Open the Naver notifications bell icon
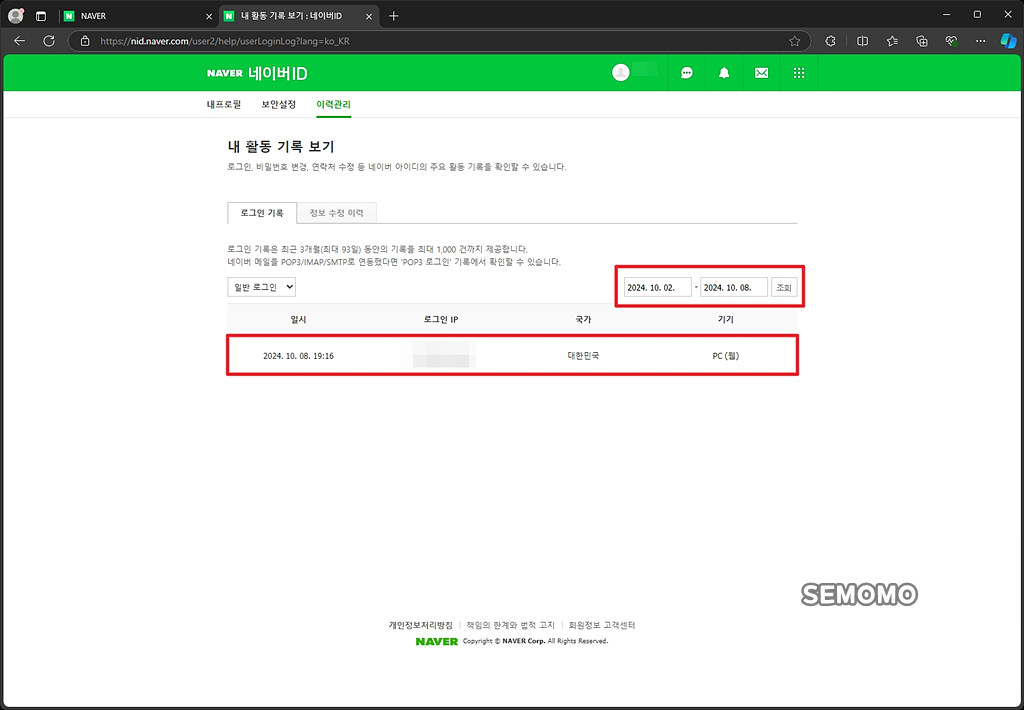1024x710 pixels. pyautogui.click(x=724, y=73)
